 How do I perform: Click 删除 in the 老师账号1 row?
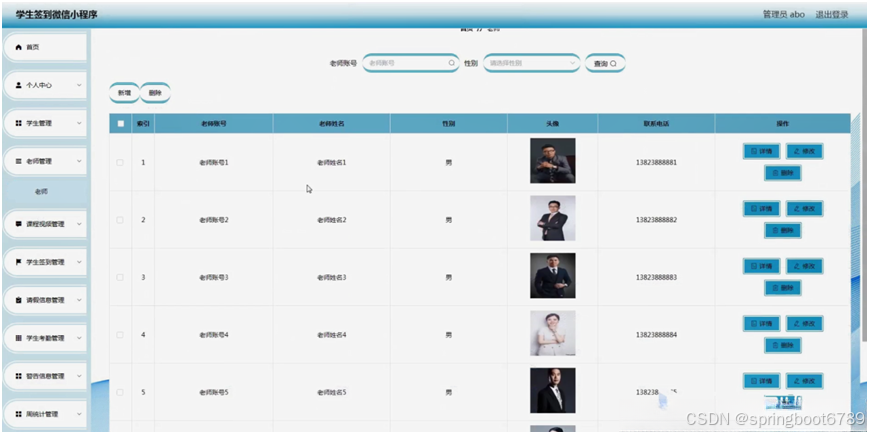tap(783, 173)
